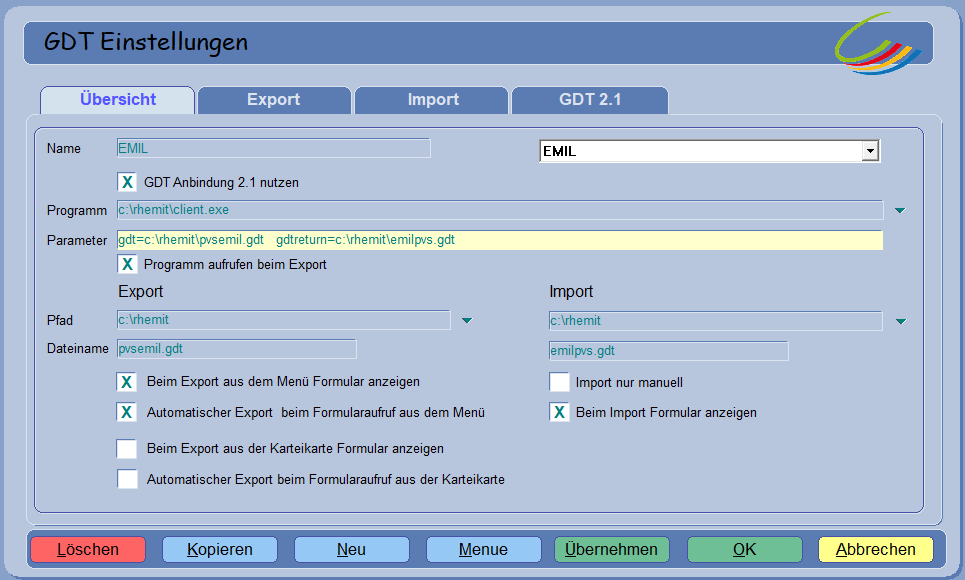The image size is (965, 580).
Task: Toggle Beim Import Formular anzeigen
Action: 559,412
